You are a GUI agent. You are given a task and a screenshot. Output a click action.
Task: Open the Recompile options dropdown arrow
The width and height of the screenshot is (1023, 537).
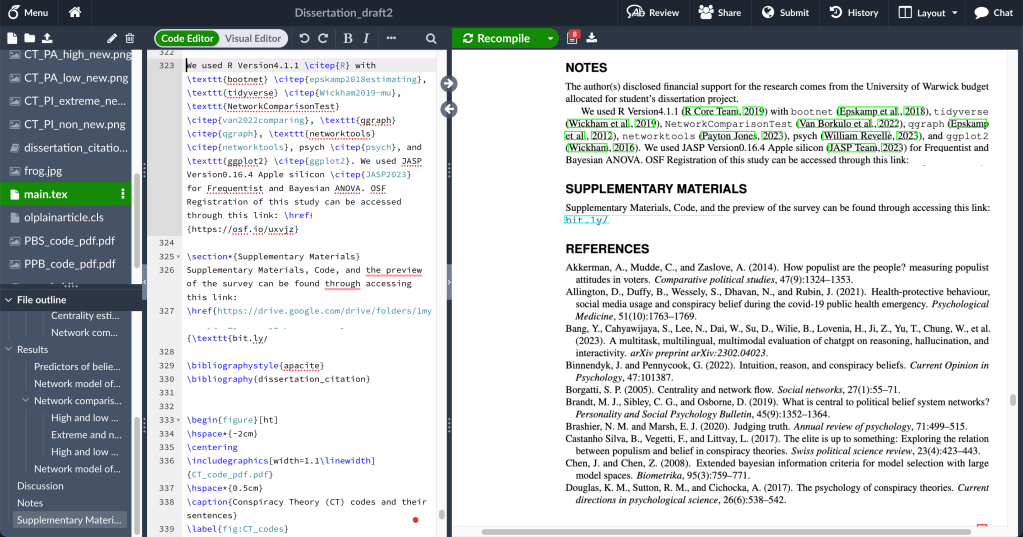point(550,38)
